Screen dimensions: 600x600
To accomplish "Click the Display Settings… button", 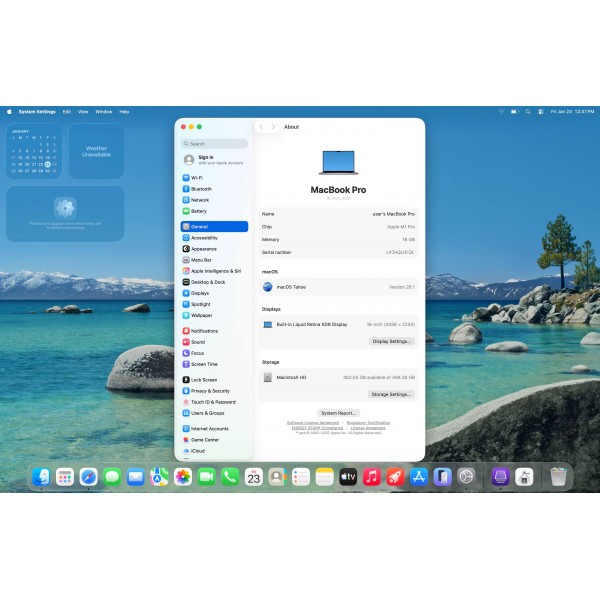I will coord(391,341).
